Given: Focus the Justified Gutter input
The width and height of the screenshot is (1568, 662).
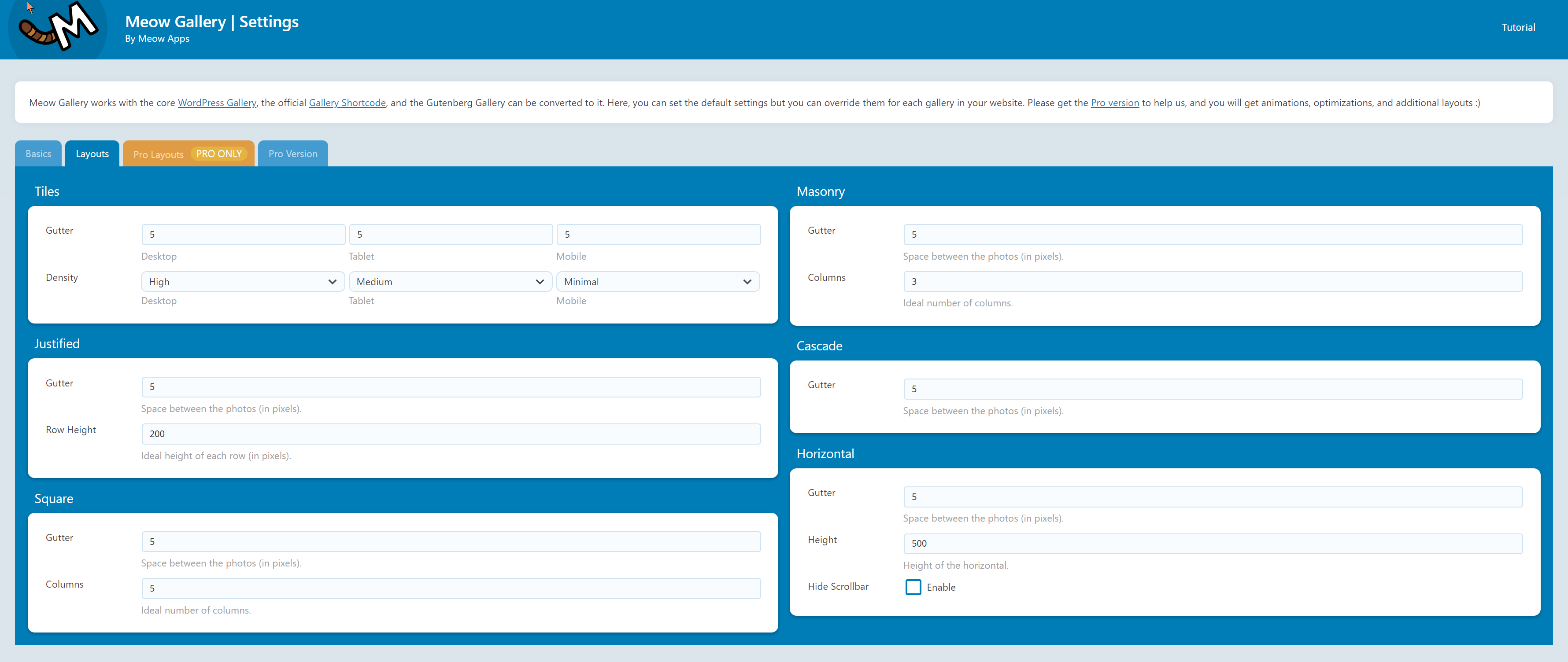Looking at the screenshot, I should (451, 387).
